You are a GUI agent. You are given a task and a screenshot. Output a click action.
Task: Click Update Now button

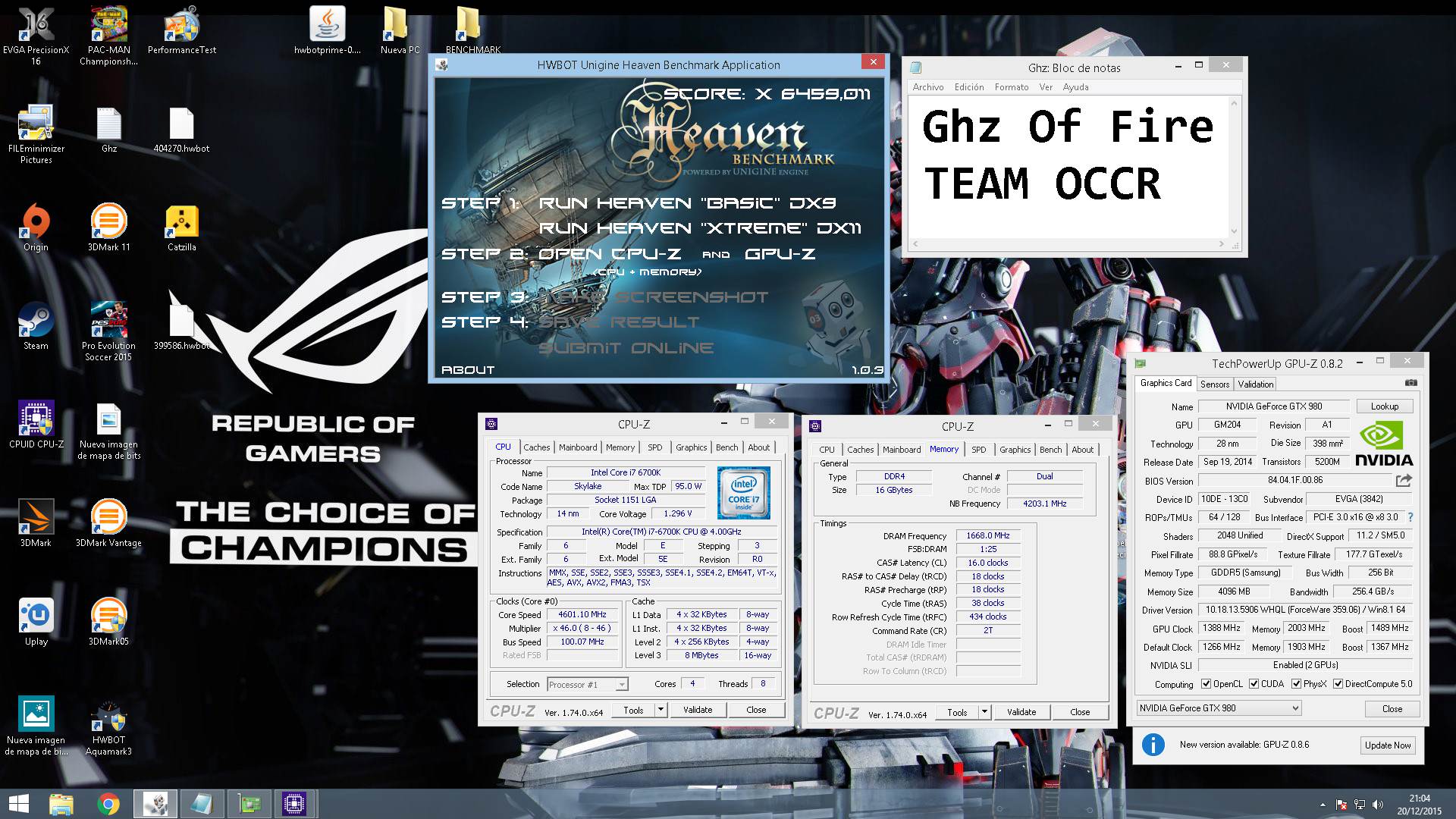click(x=1388, y=745)
